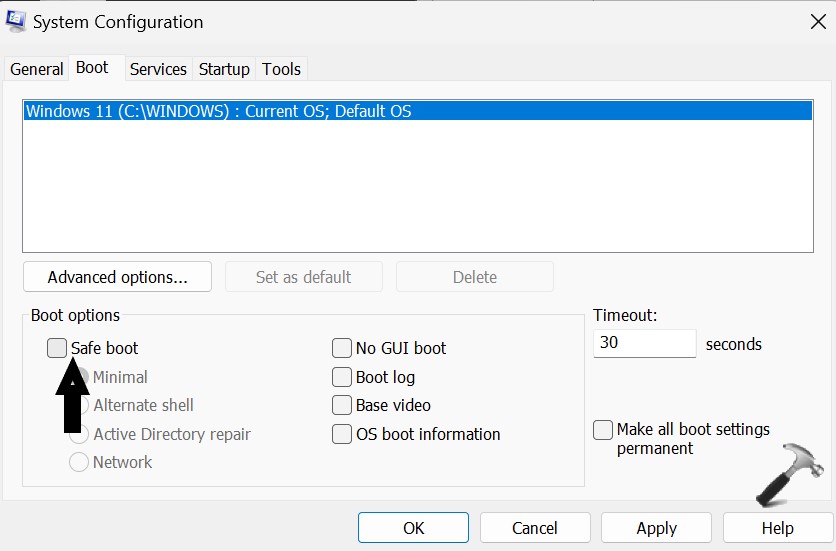Select the Boot tab

92,68
